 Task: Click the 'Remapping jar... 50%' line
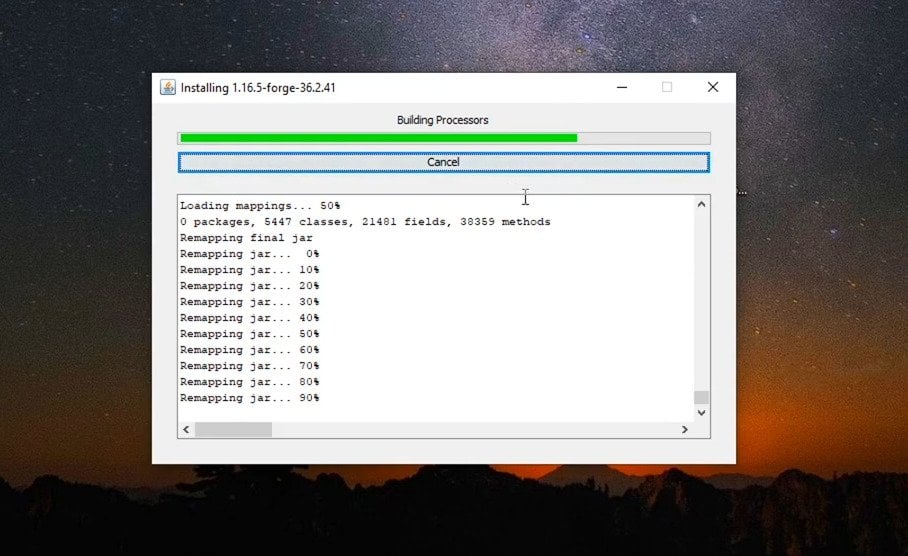[250, 334]
